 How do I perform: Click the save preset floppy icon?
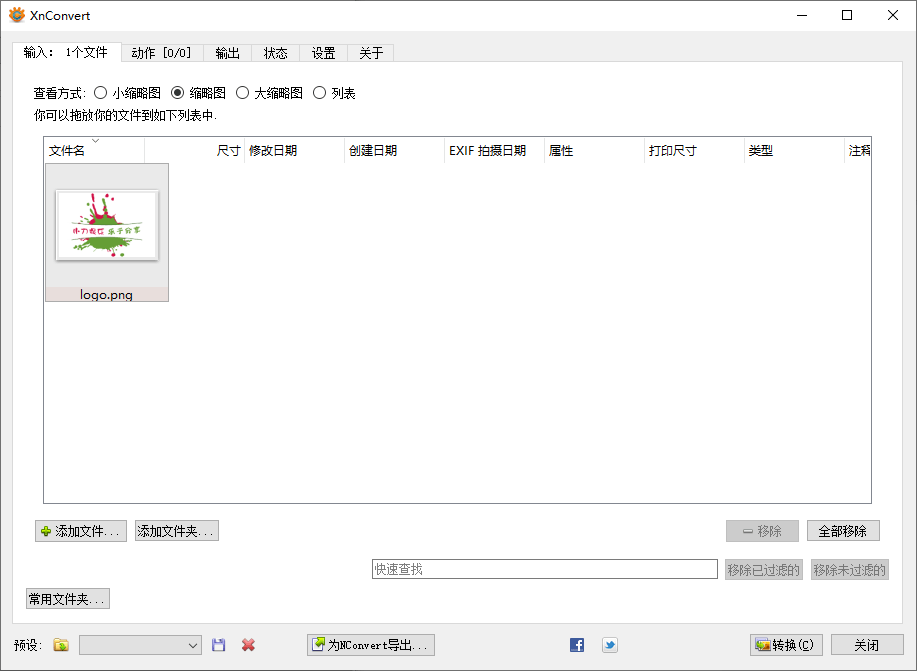click(219, 645)
